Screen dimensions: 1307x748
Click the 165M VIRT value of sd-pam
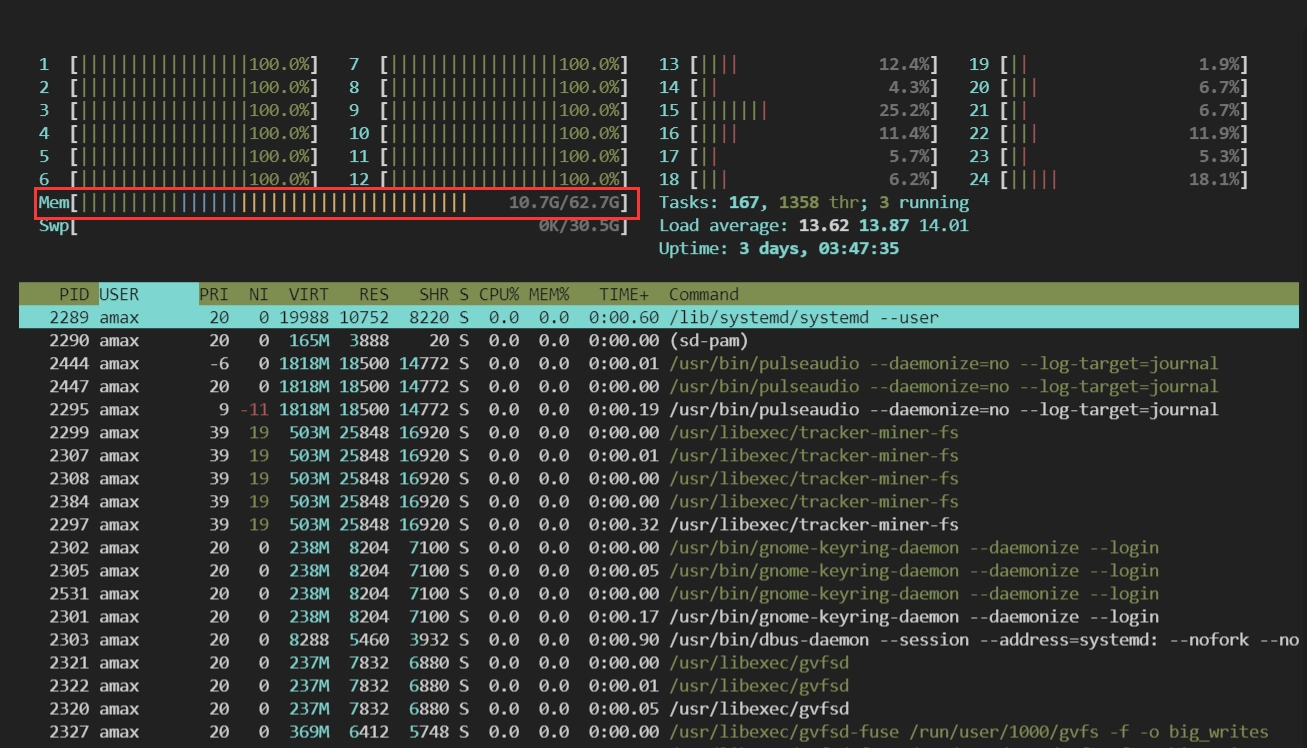coord(309,340)
